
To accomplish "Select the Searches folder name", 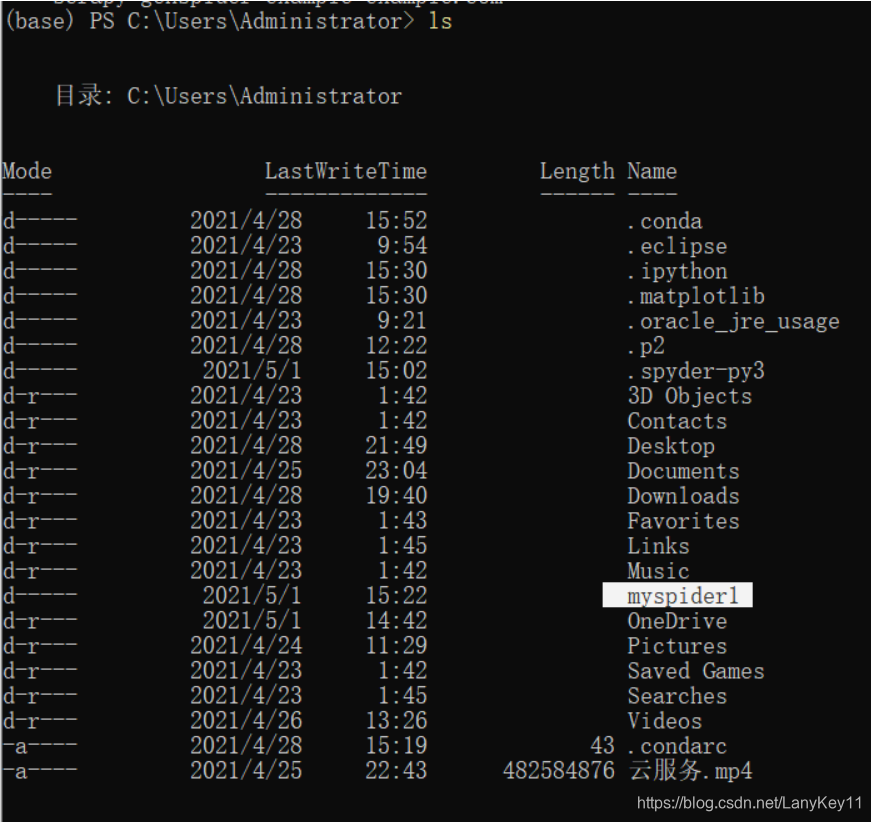I will pos(677,696).
